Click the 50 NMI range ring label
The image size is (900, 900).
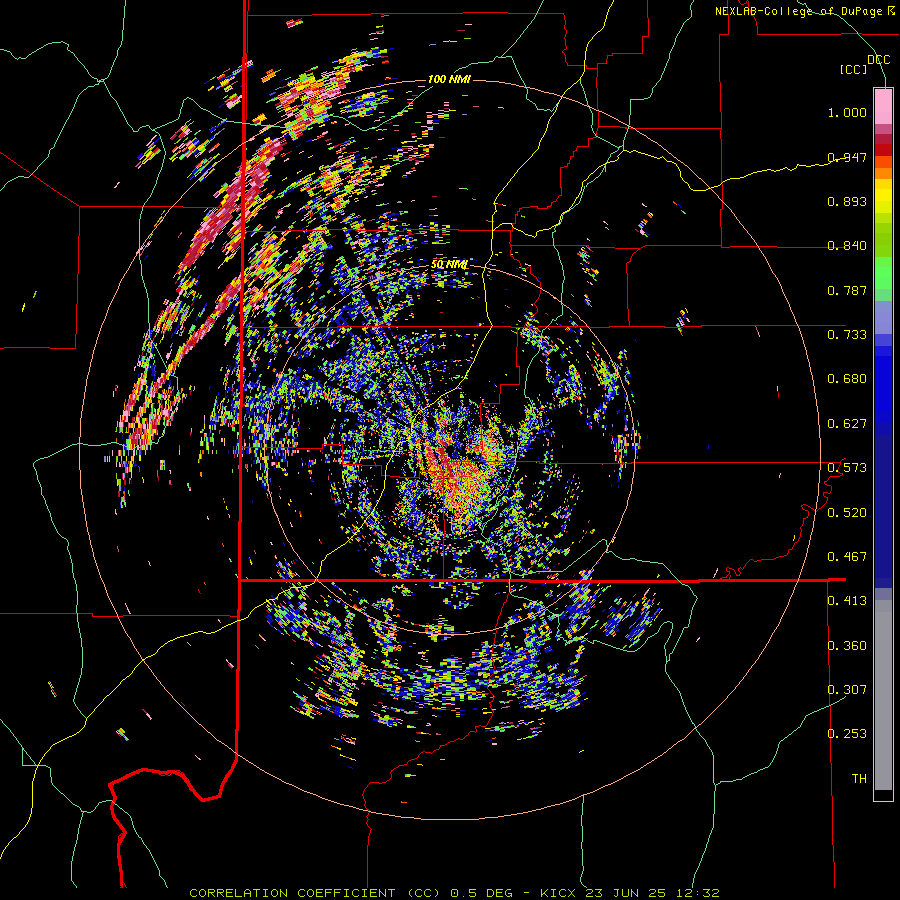point(449,265)
